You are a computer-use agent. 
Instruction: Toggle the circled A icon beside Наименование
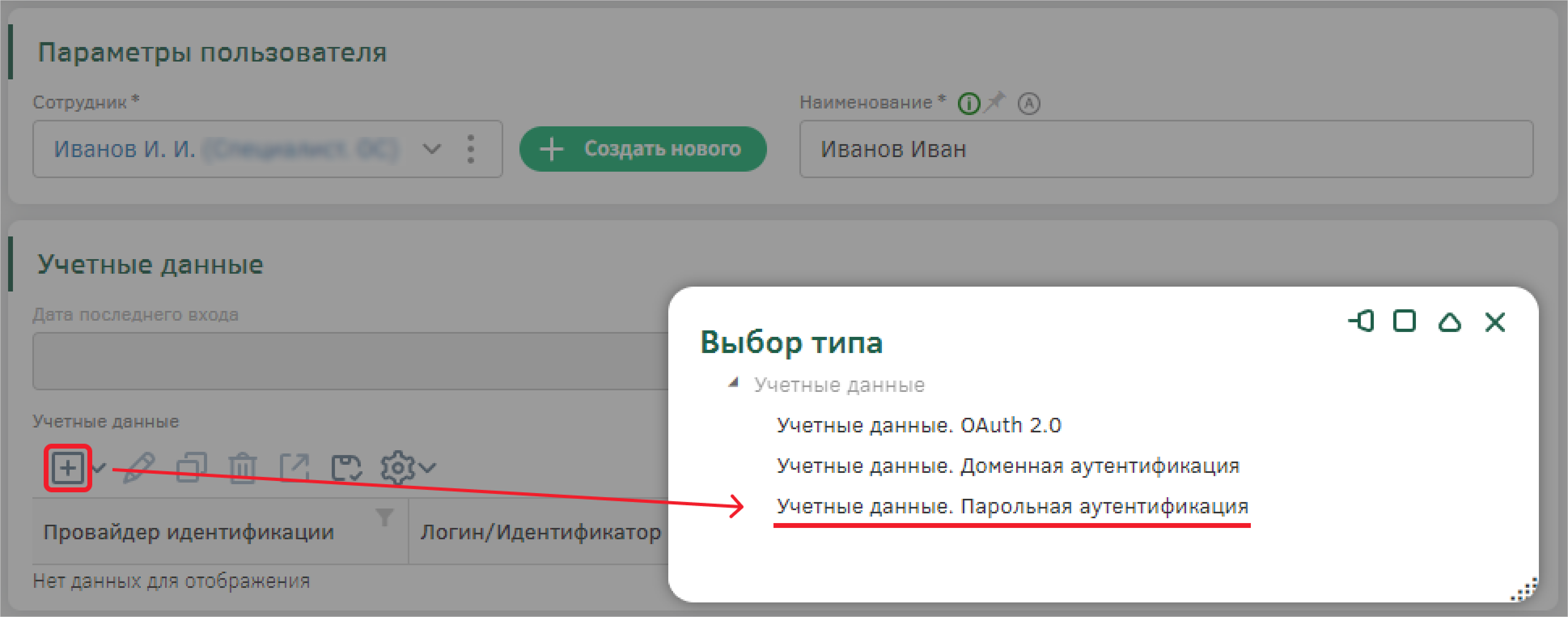click(x=1029, y=104)
